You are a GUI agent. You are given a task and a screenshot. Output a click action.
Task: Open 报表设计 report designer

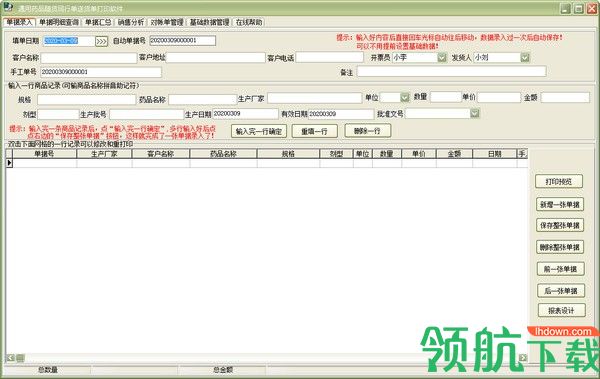[x=561, y=310]
